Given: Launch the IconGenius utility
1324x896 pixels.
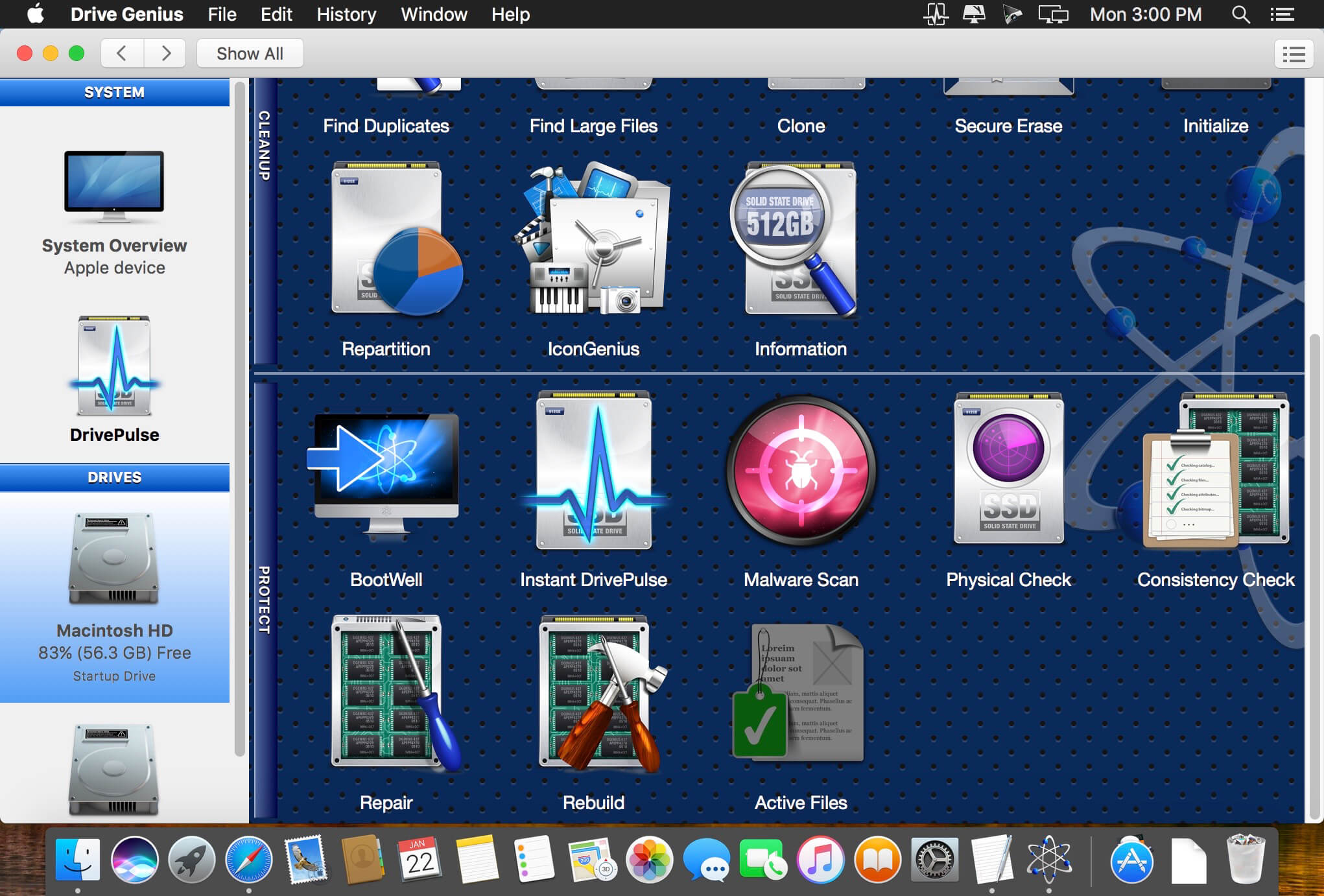Looking at the screenshot, I should (x=593, y=259).
